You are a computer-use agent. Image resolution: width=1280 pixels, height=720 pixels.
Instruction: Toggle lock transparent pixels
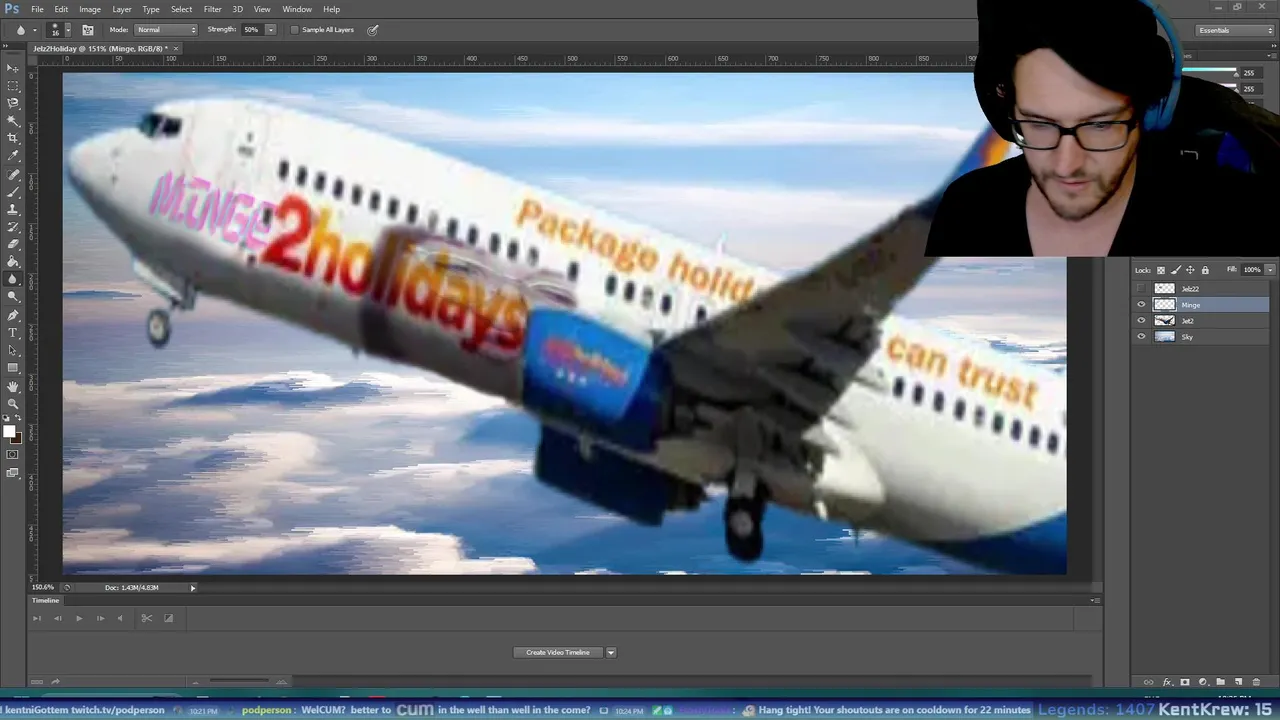pyautogui.click(x=1161, y=270)
